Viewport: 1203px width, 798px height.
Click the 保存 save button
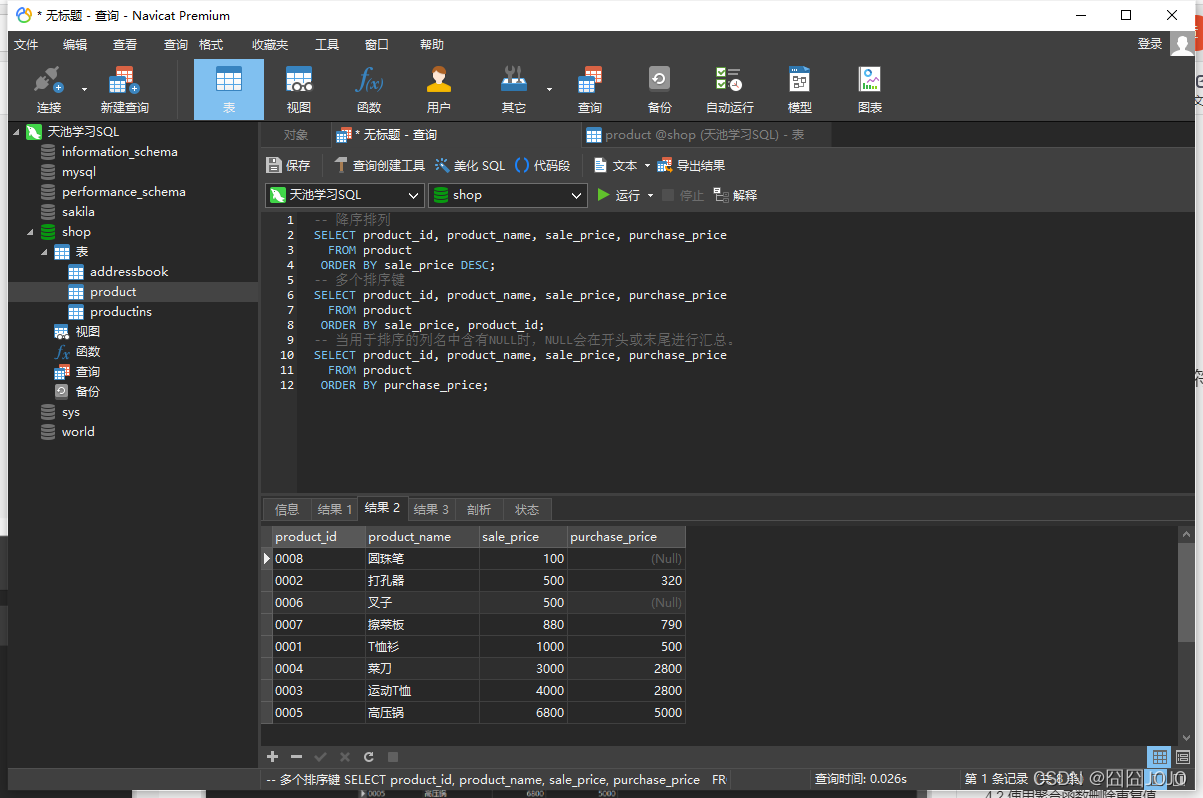(288, 165)
